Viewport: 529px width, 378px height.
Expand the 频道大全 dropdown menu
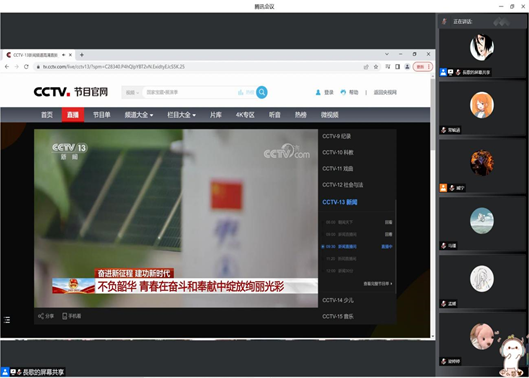point(139,115)
